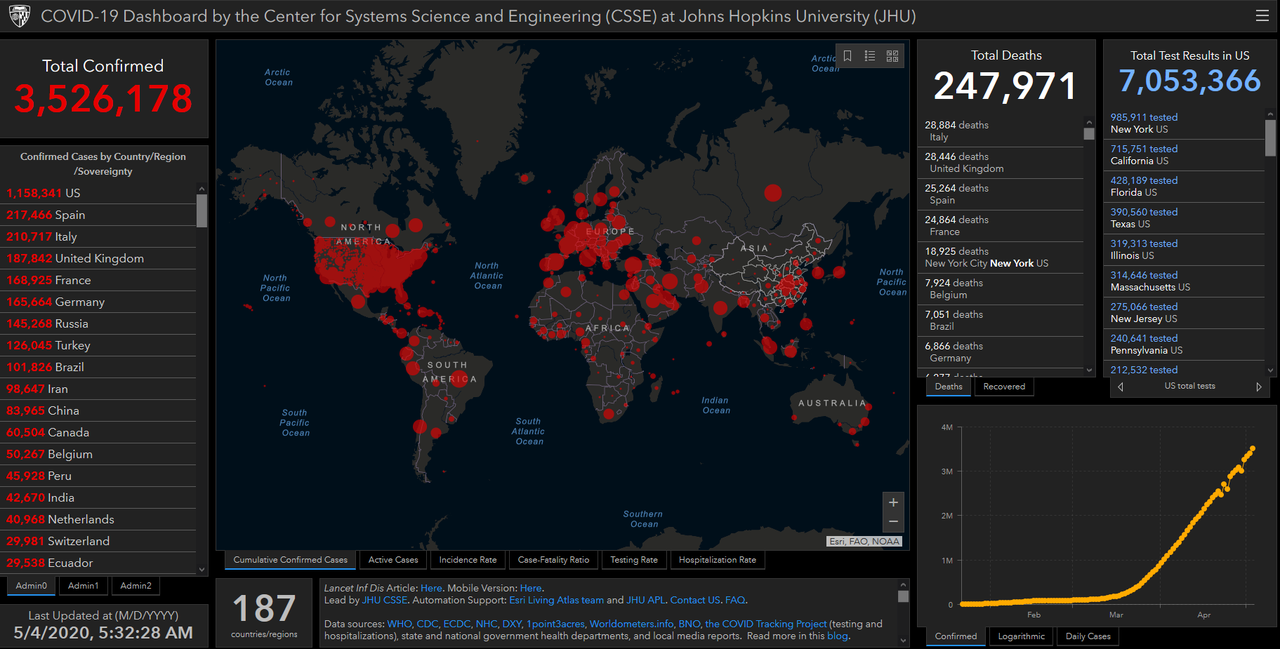The image size is (1280, 649).
Task: Select the New York City deaths entry
Action: coord(1000,257)
